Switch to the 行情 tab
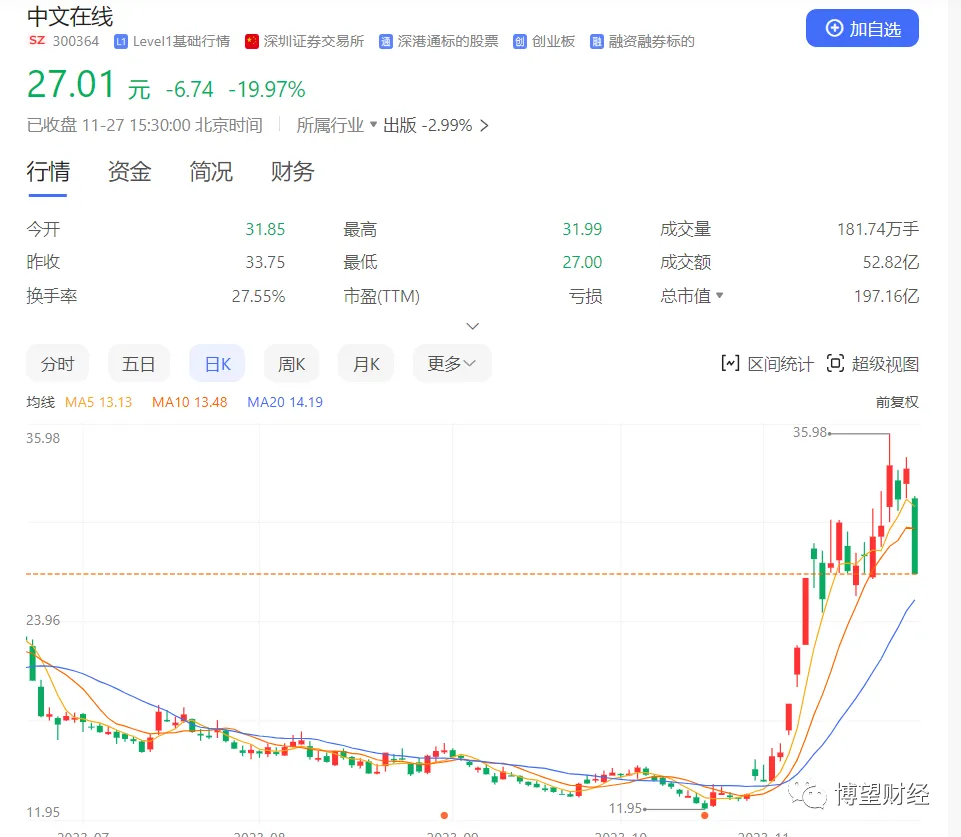The width and height of the screenshot is (961, 837). click(48, 172)
